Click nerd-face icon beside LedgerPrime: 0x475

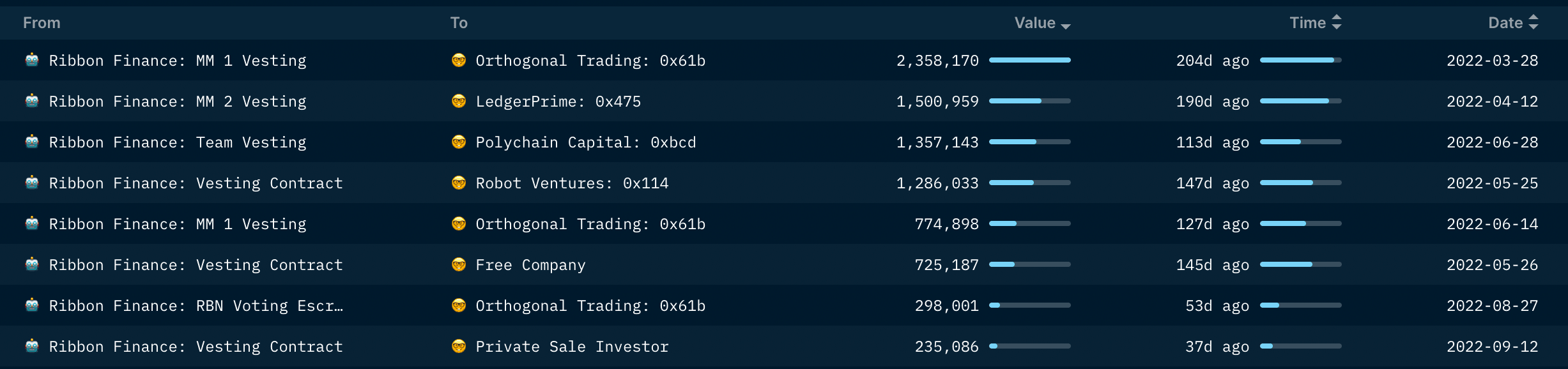459,101
